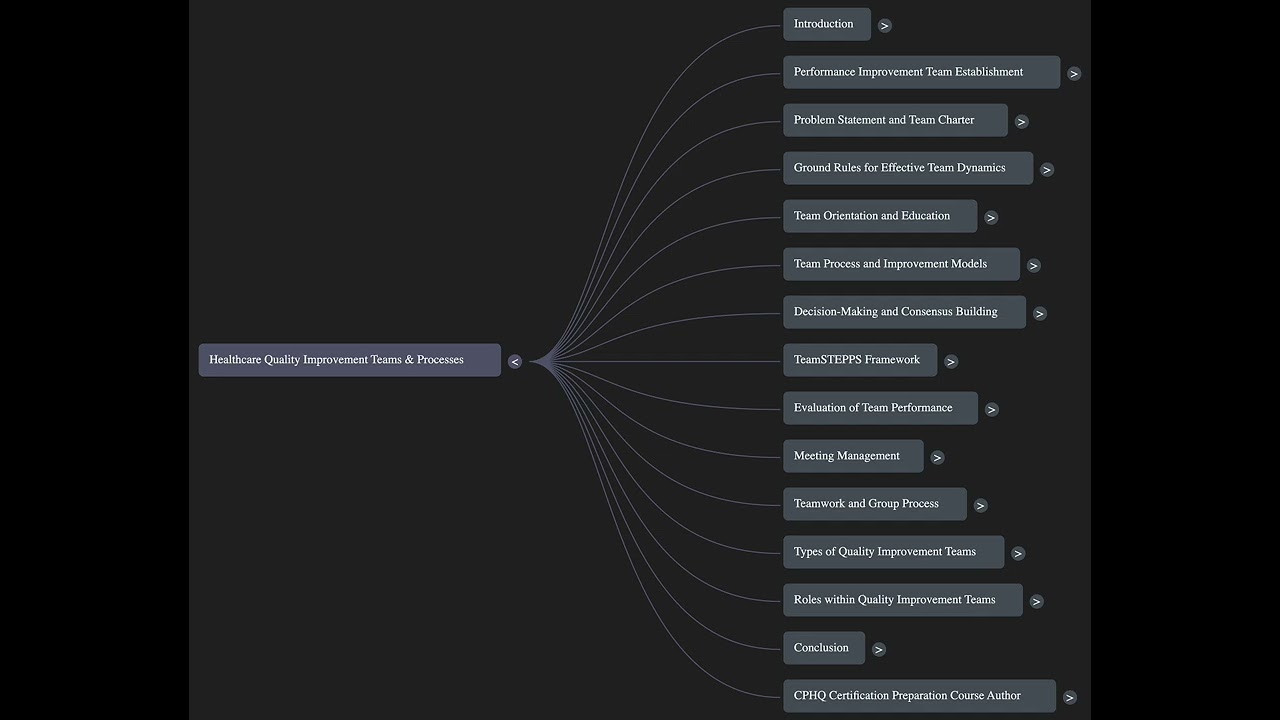Expand the Meeting Management arrow
Image resolution: width=1280 pixels, height=720 pixels.
[x=937, y=458]
